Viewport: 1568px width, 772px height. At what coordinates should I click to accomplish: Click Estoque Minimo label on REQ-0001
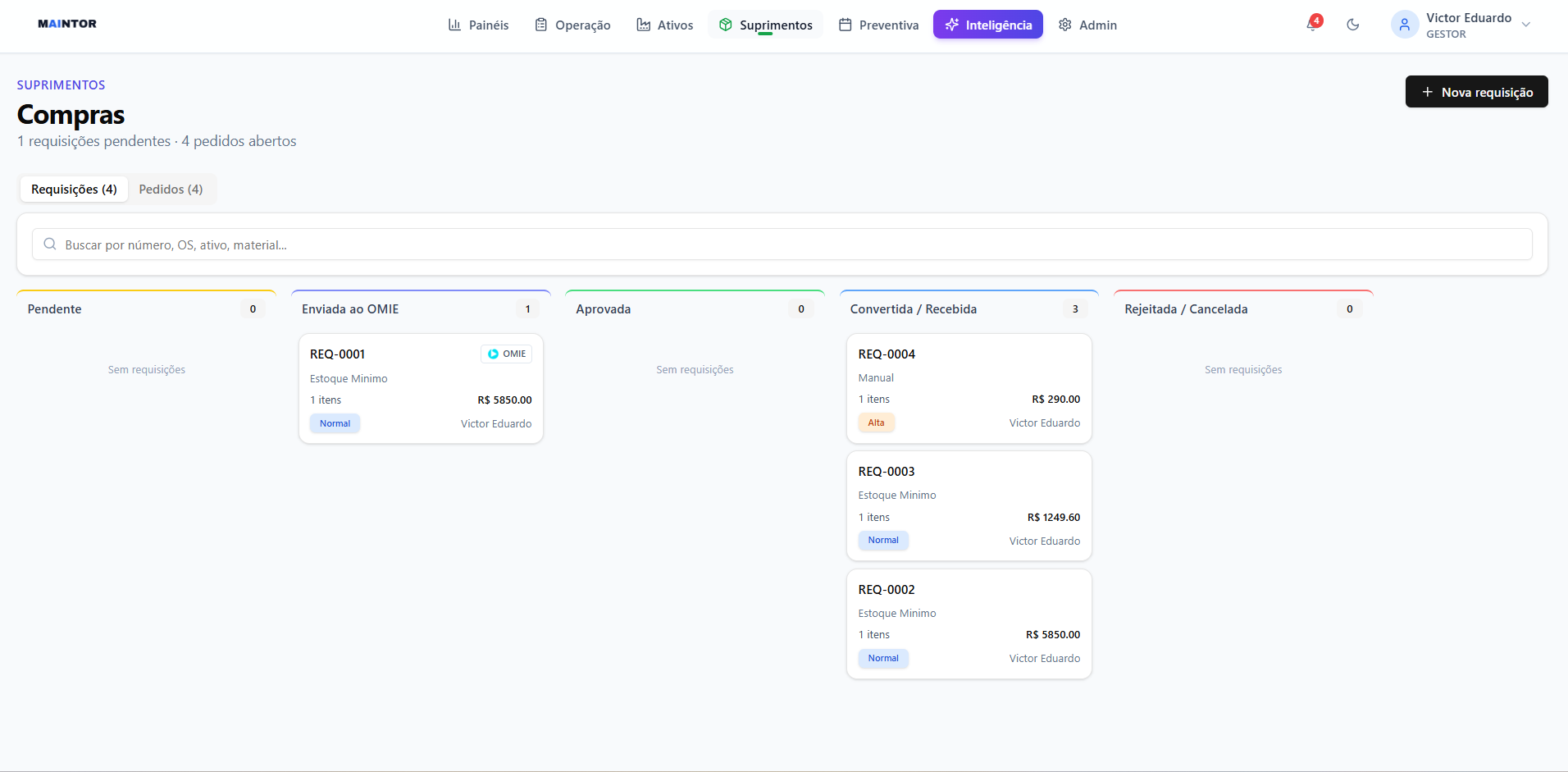tap(349, 379)
